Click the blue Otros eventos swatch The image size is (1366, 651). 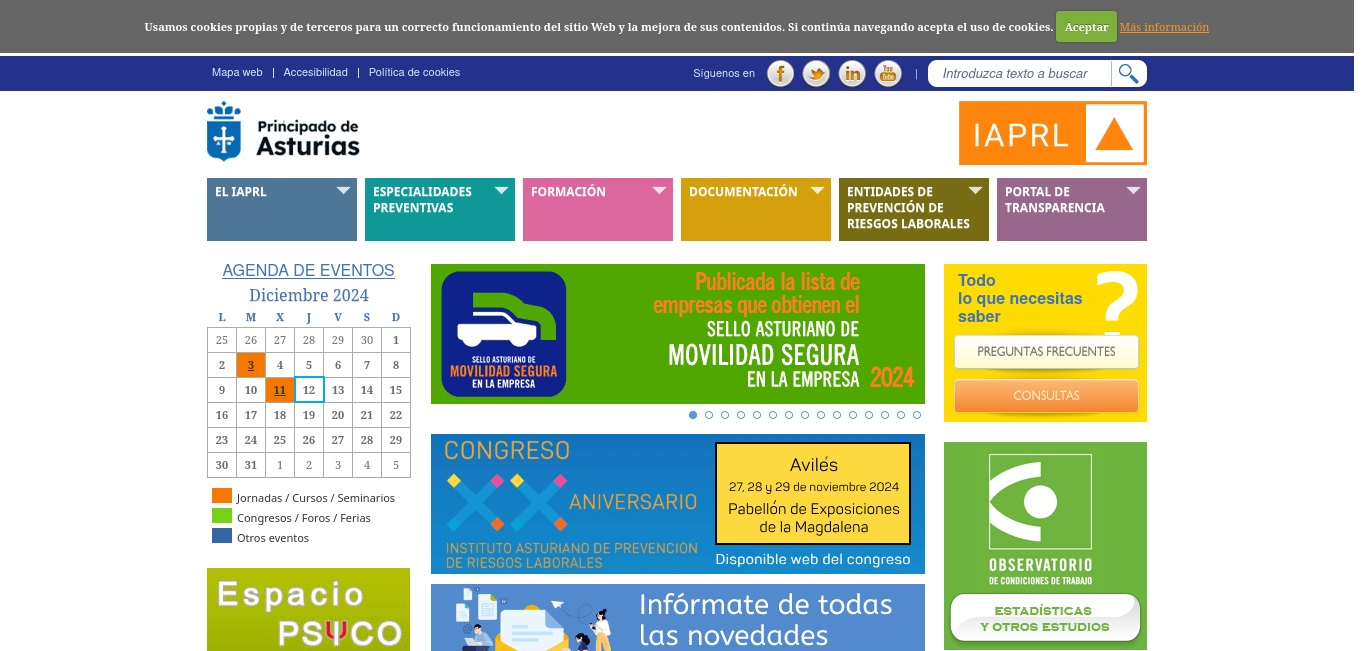click(222, 536)
